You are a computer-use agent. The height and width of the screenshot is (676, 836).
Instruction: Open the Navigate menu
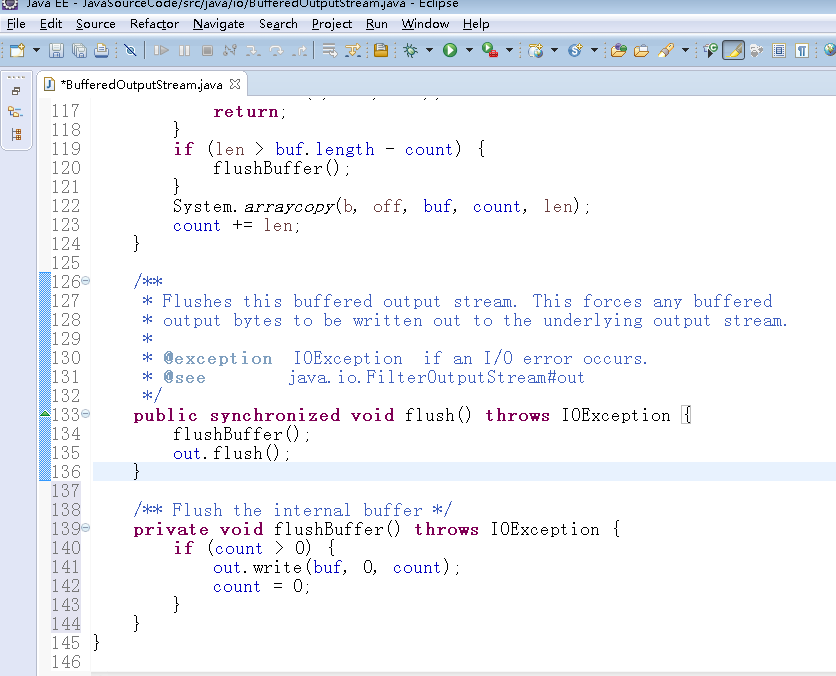(x=219, y=24)
